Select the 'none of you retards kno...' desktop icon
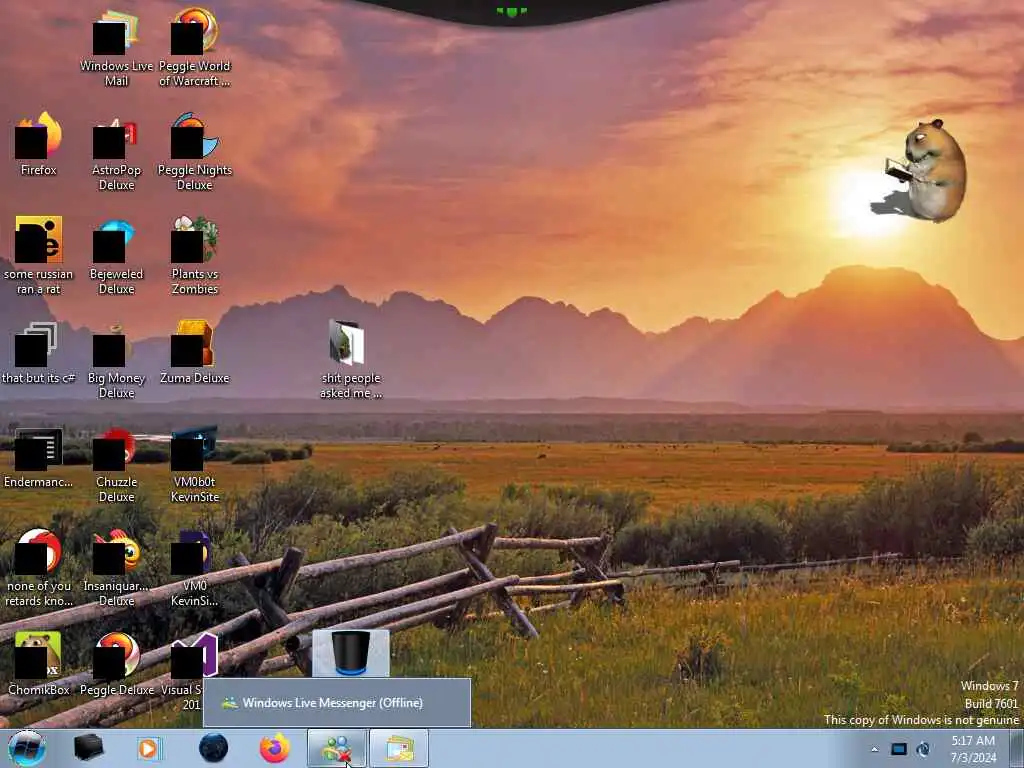Screen dimensions: 1024x768 pos(39,568)
